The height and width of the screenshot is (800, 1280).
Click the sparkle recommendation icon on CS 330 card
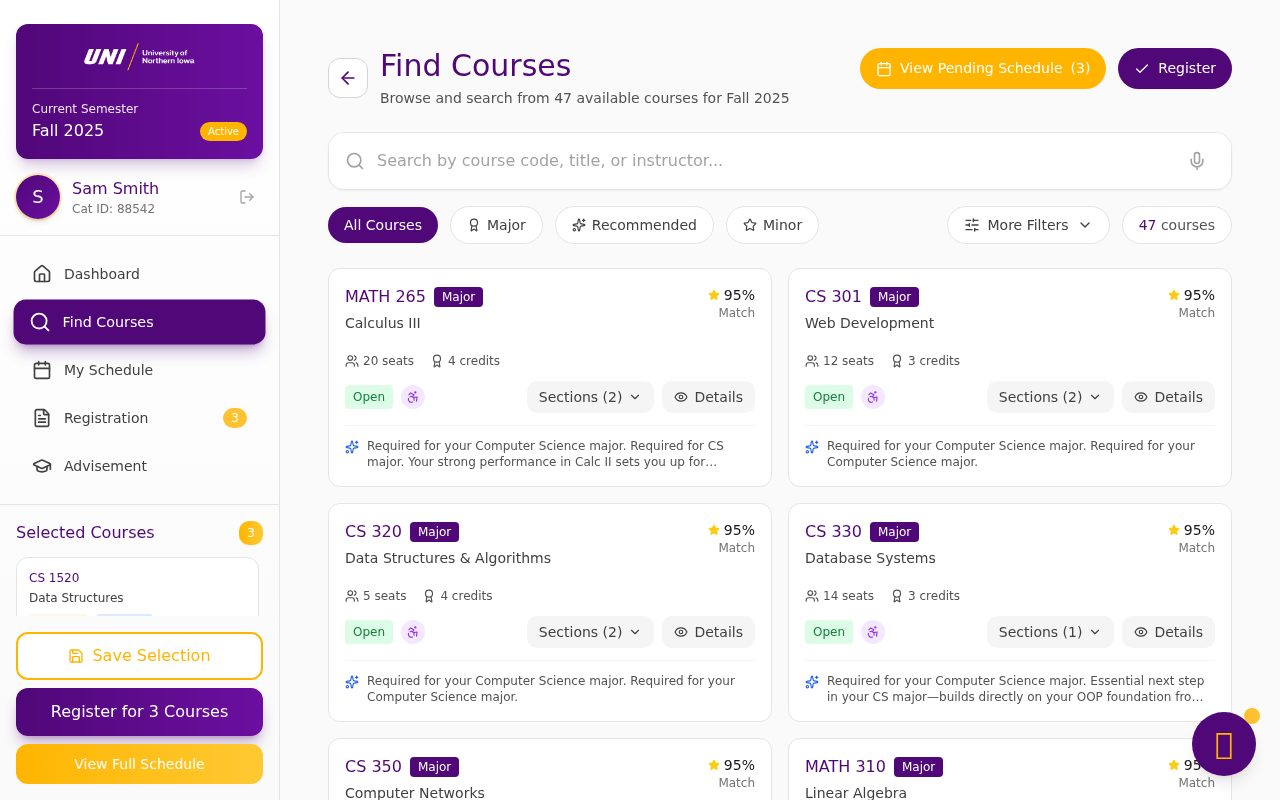point(812,682)
